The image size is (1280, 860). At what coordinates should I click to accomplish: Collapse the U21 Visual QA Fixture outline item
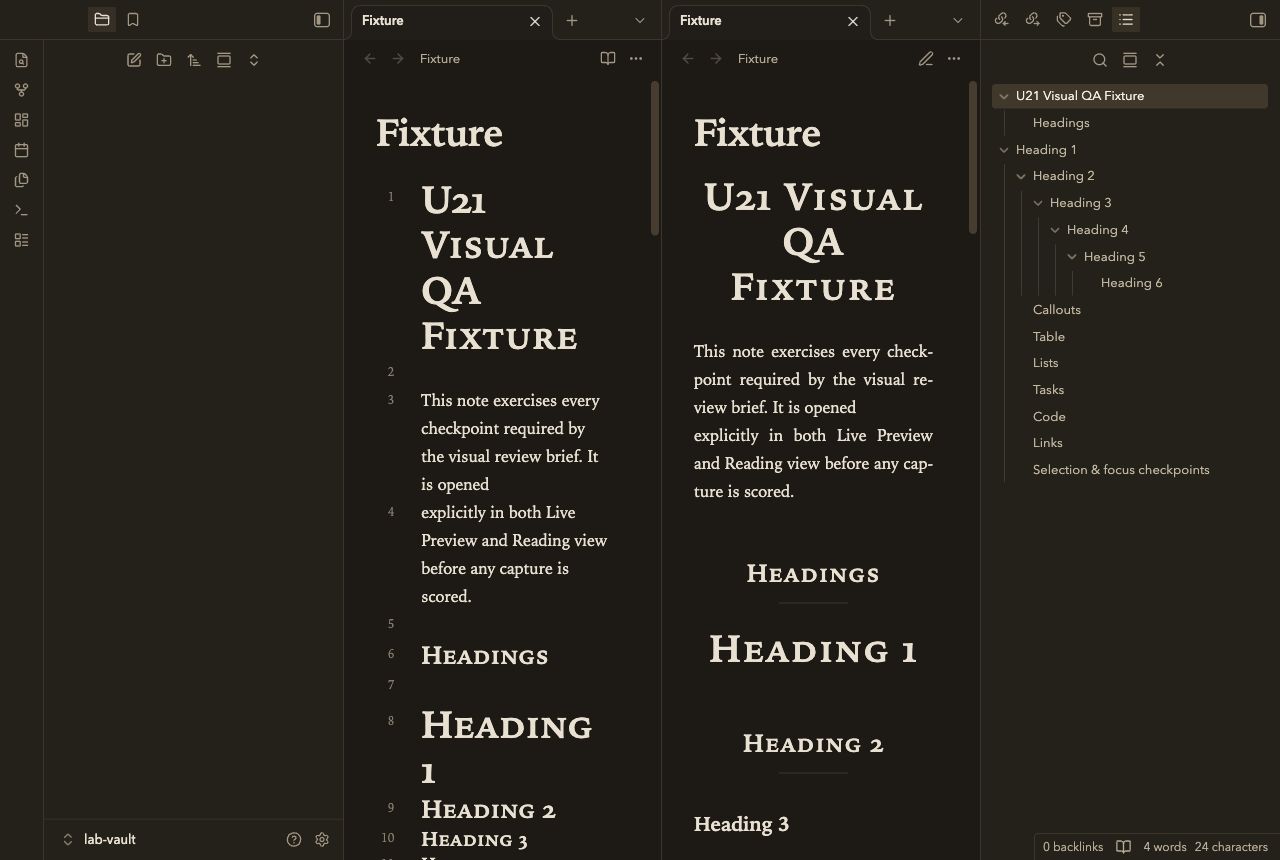1004,96
